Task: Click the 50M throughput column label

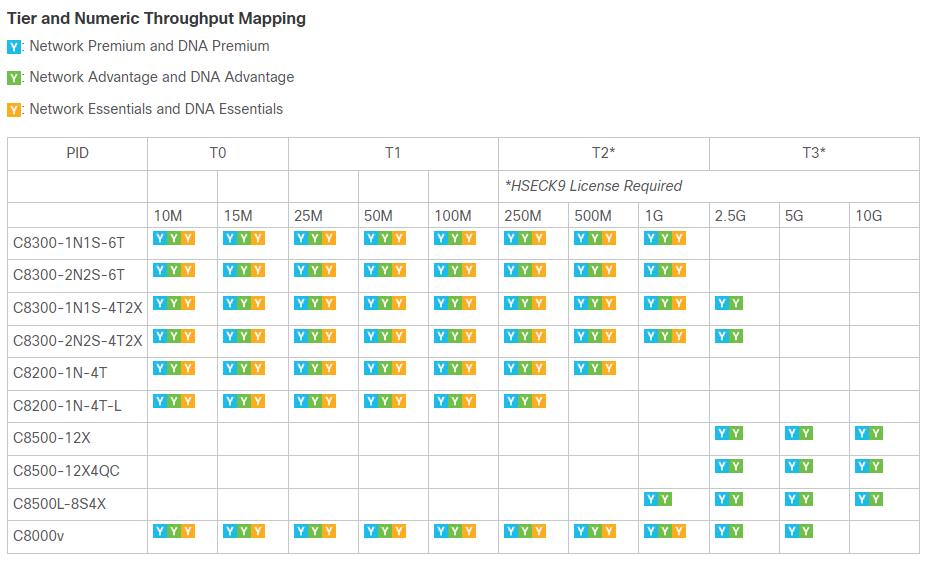Action: pyautogui.click(x=378, y=216)
